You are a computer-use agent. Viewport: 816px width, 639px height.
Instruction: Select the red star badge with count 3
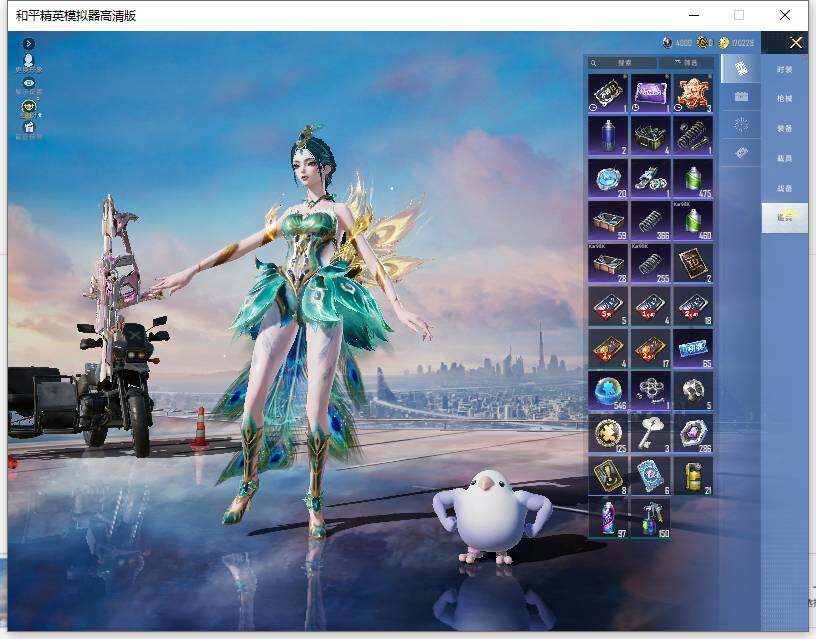[x=693, y=94]
